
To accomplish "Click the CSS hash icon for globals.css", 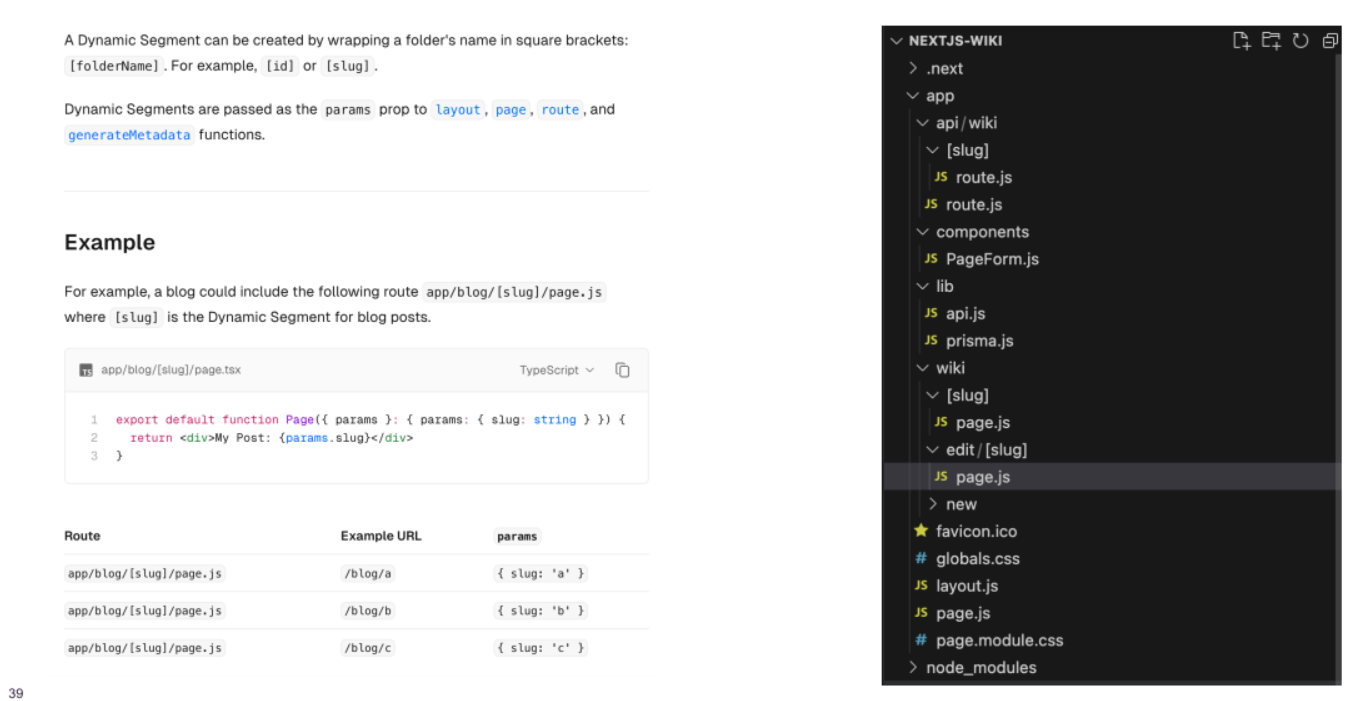I will [x=921, y=559].
